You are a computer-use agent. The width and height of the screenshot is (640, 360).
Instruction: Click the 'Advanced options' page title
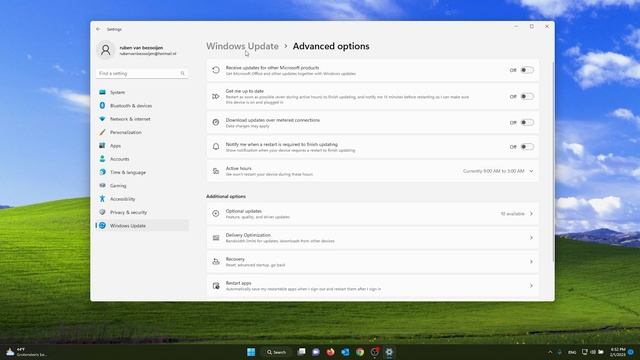pos(331,46)
